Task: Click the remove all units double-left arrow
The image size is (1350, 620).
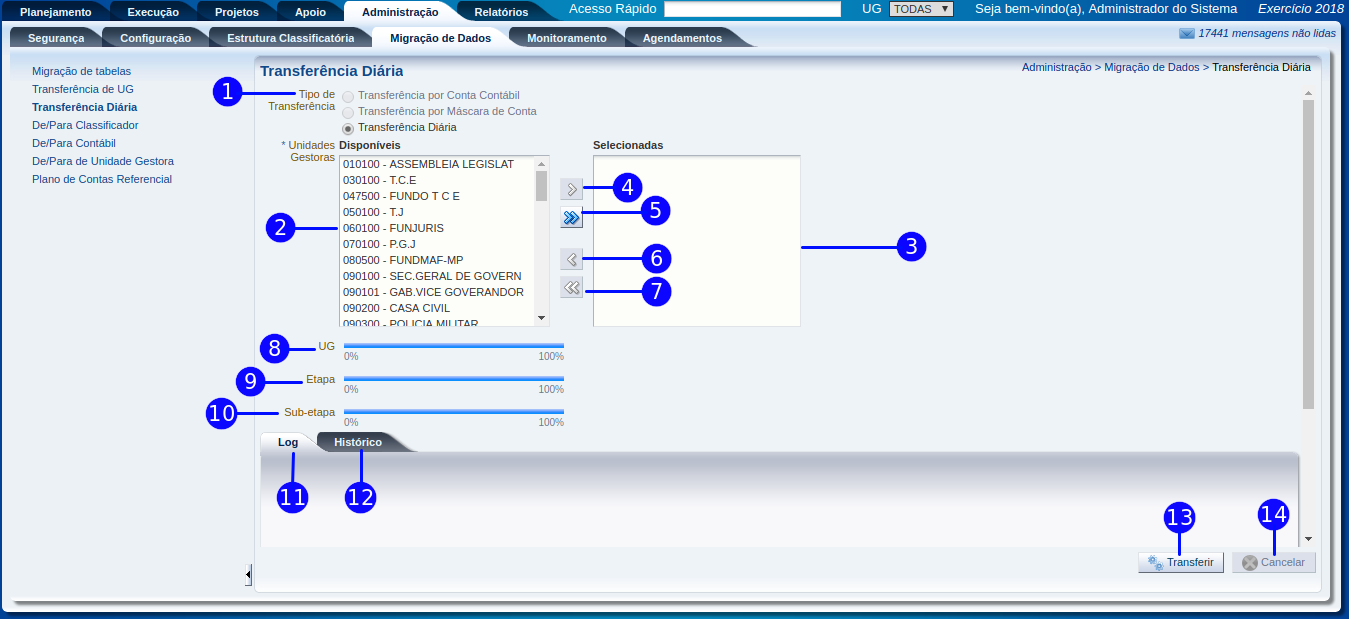Action: coord(571,289)
